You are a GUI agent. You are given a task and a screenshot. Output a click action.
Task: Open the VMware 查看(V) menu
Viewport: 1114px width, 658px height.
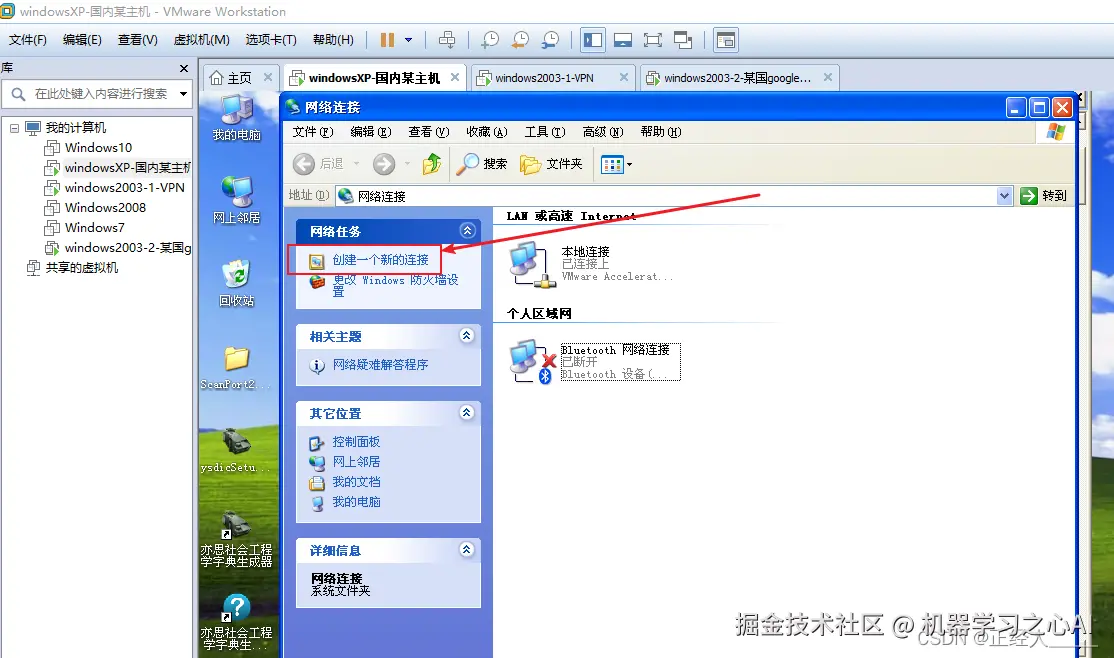point(138,40)
